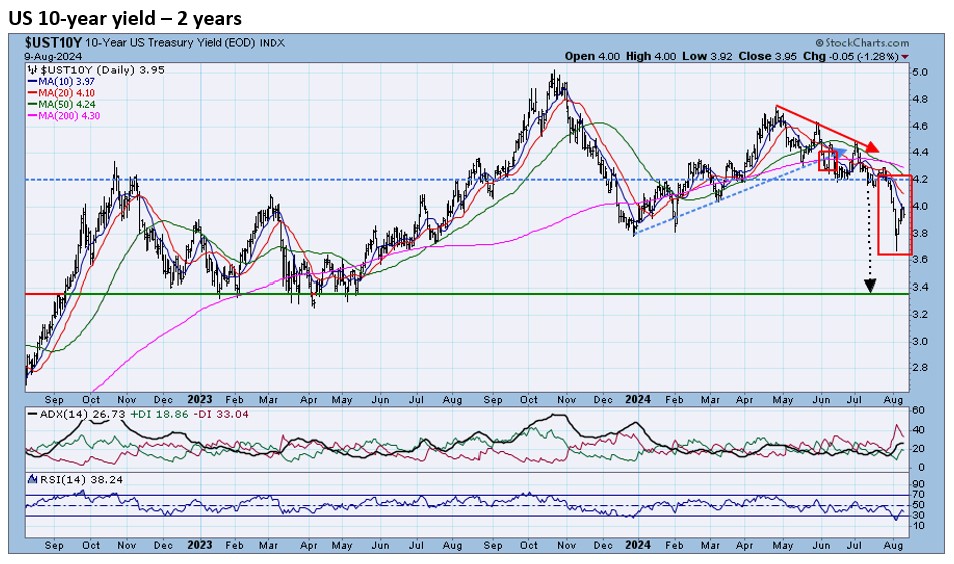The width and height of the screenshot is (954, 564).
Task: Click the 50 label on RSI axis
Action: (919, 505)
